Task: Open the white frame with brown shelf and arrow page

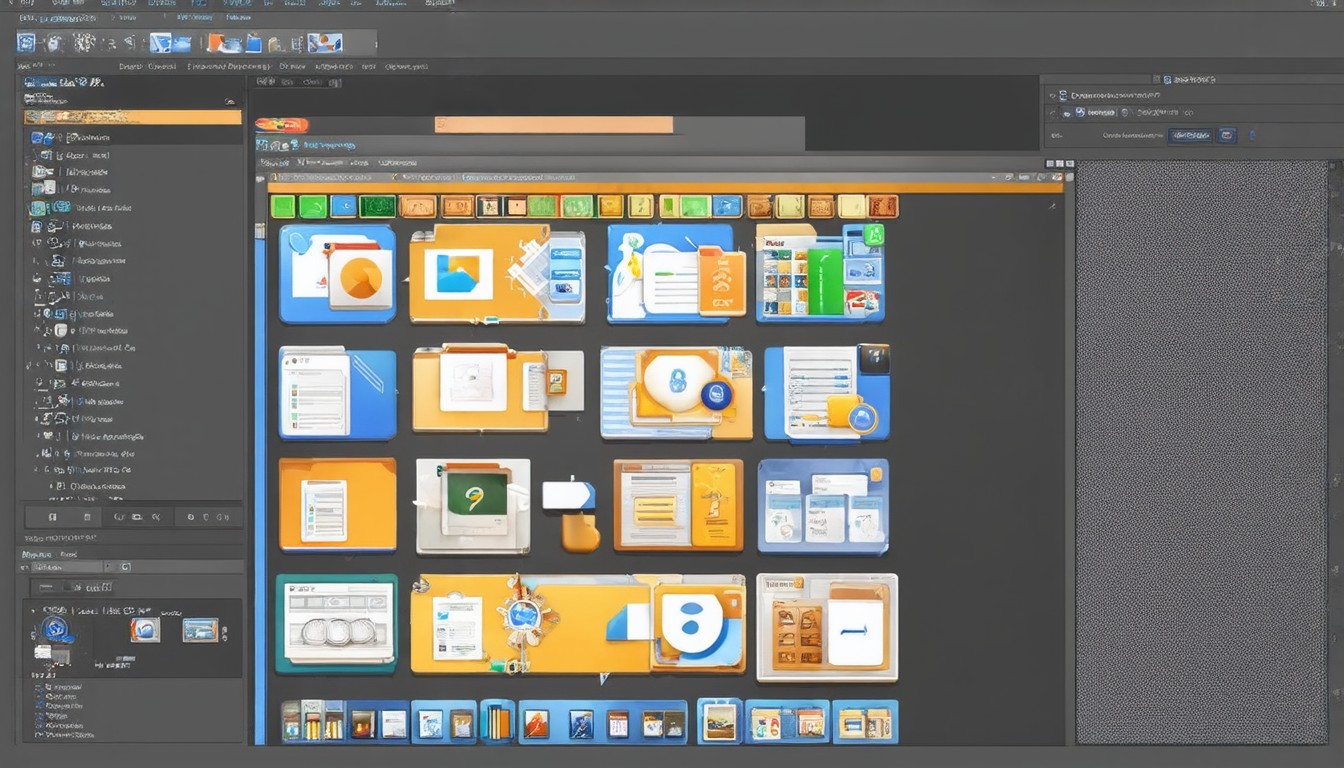Action: 827,627
